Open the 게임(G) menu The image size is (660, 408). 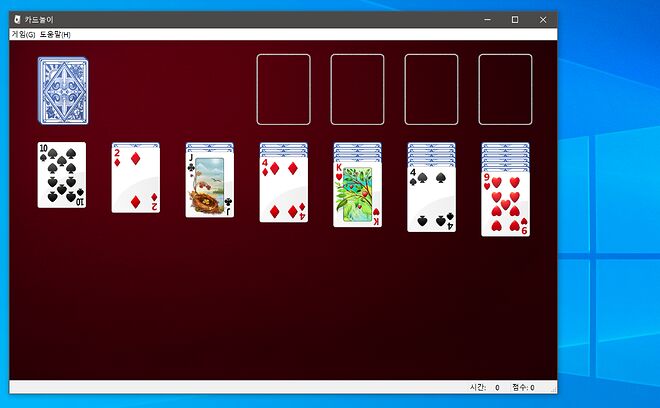pyautogui.click(x=23, y=35)
